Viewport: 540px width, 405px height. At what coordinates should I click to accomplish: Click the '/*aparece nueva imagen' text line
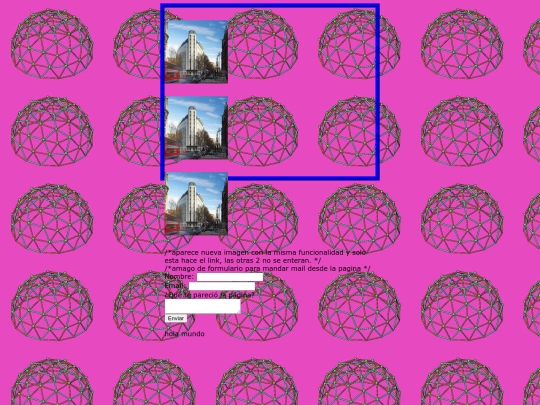tap(265, 252)
